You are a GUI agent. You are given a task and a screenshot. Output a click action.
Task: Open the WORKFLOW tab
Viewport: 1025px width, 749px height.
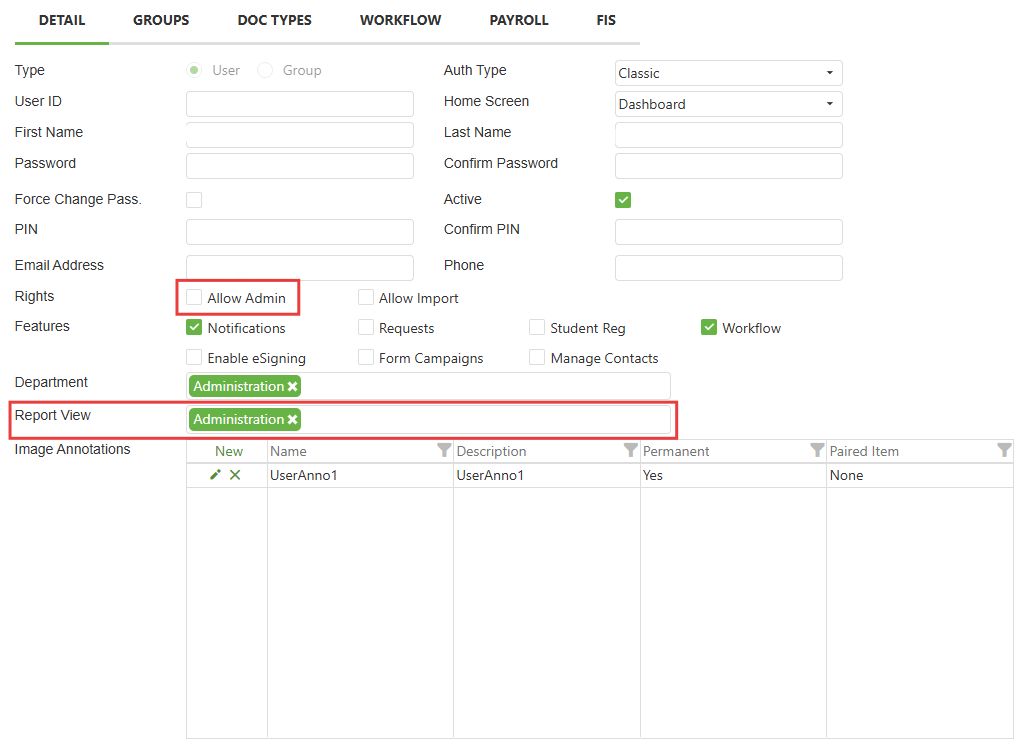pos(401,20)
